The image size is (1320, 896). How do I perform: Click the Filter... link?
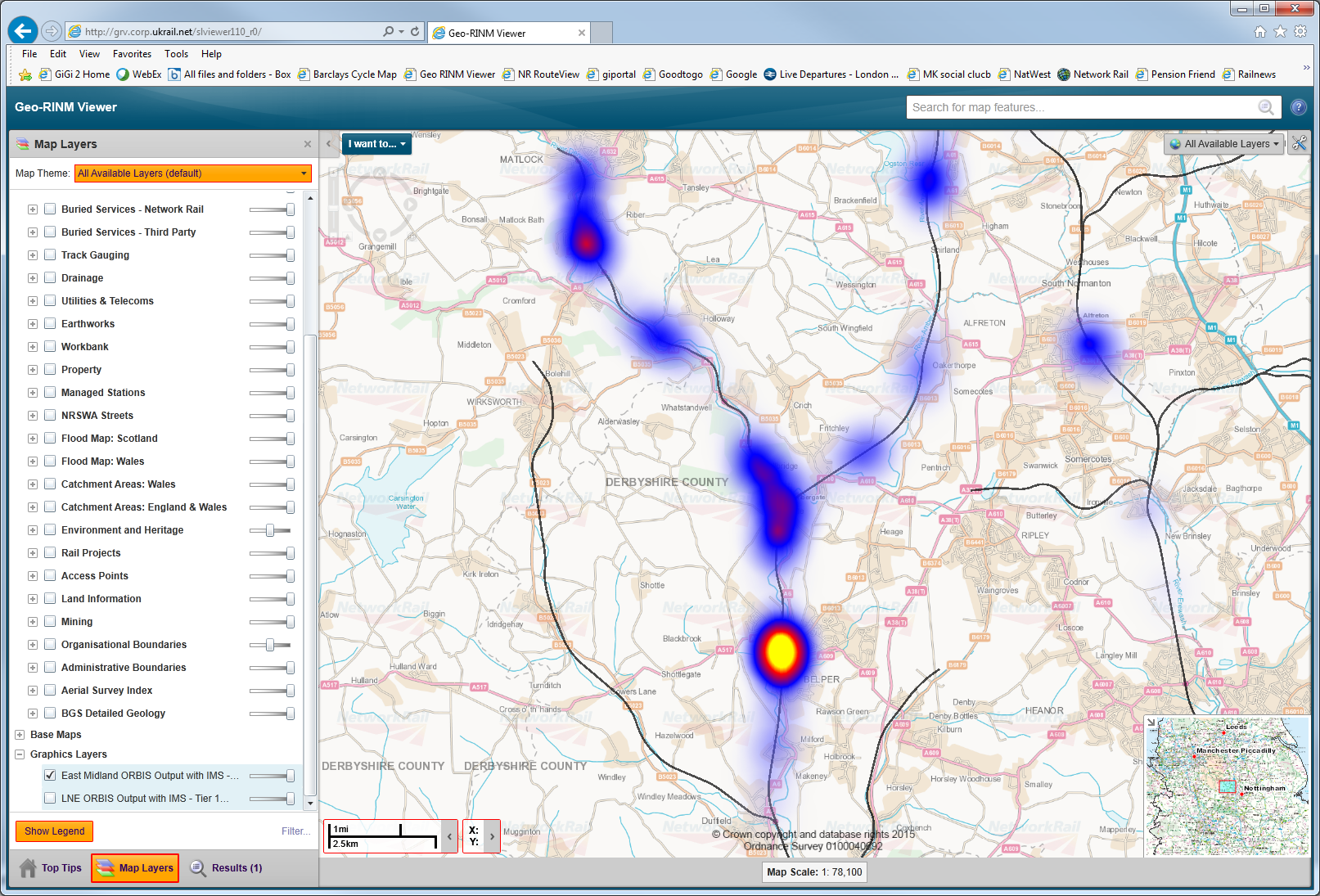(x=295, y=831)
